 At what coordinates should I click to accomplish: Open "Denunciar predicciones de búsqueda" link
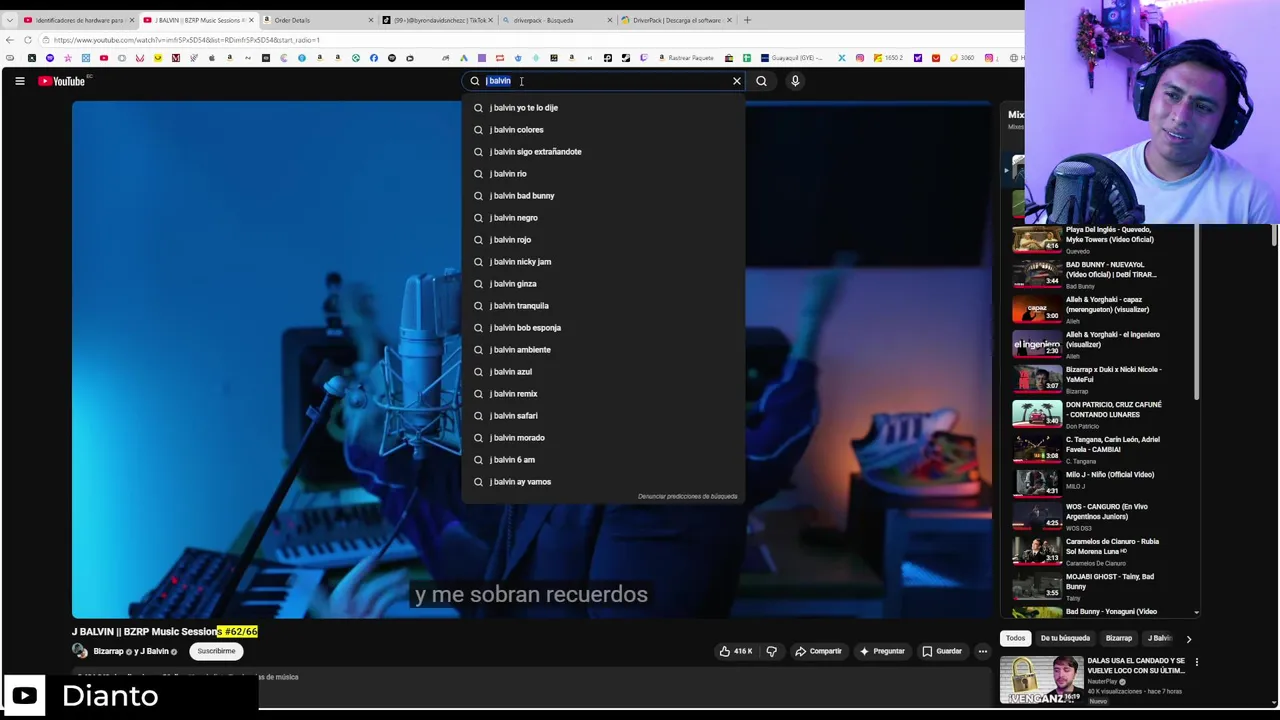click(x=687, y=496)
